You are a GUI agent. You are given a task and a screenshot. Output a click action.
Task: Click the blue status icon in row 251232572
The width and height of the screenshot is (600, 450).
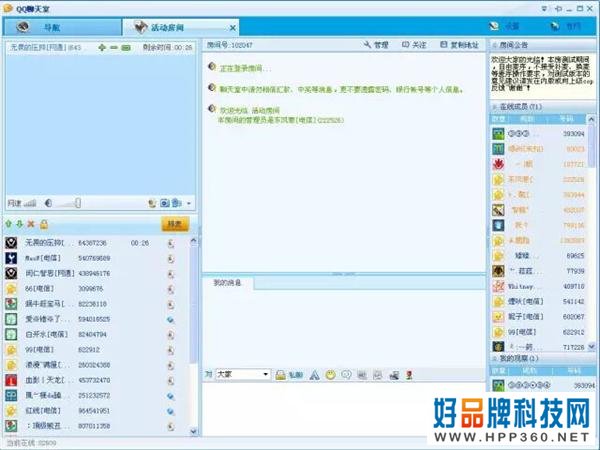(171, 396)
